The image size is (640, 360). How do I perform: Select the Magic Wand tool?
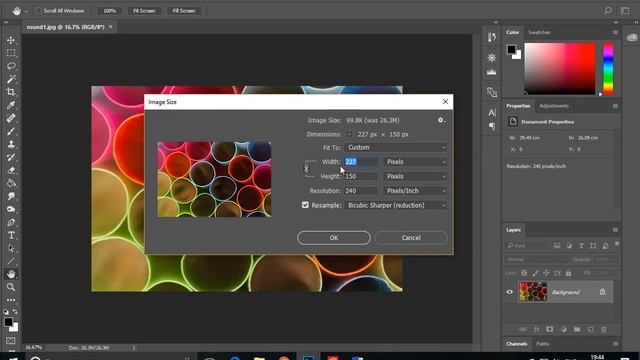11,79
